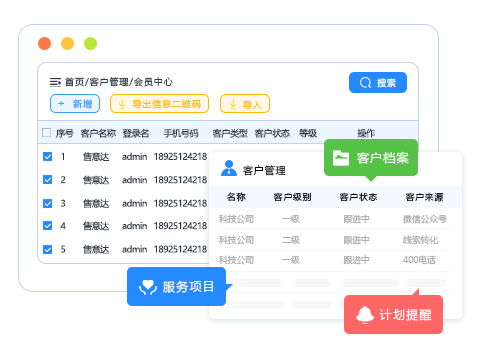
Task: Uncheck the checkbox for row 4
Action: 48,226
